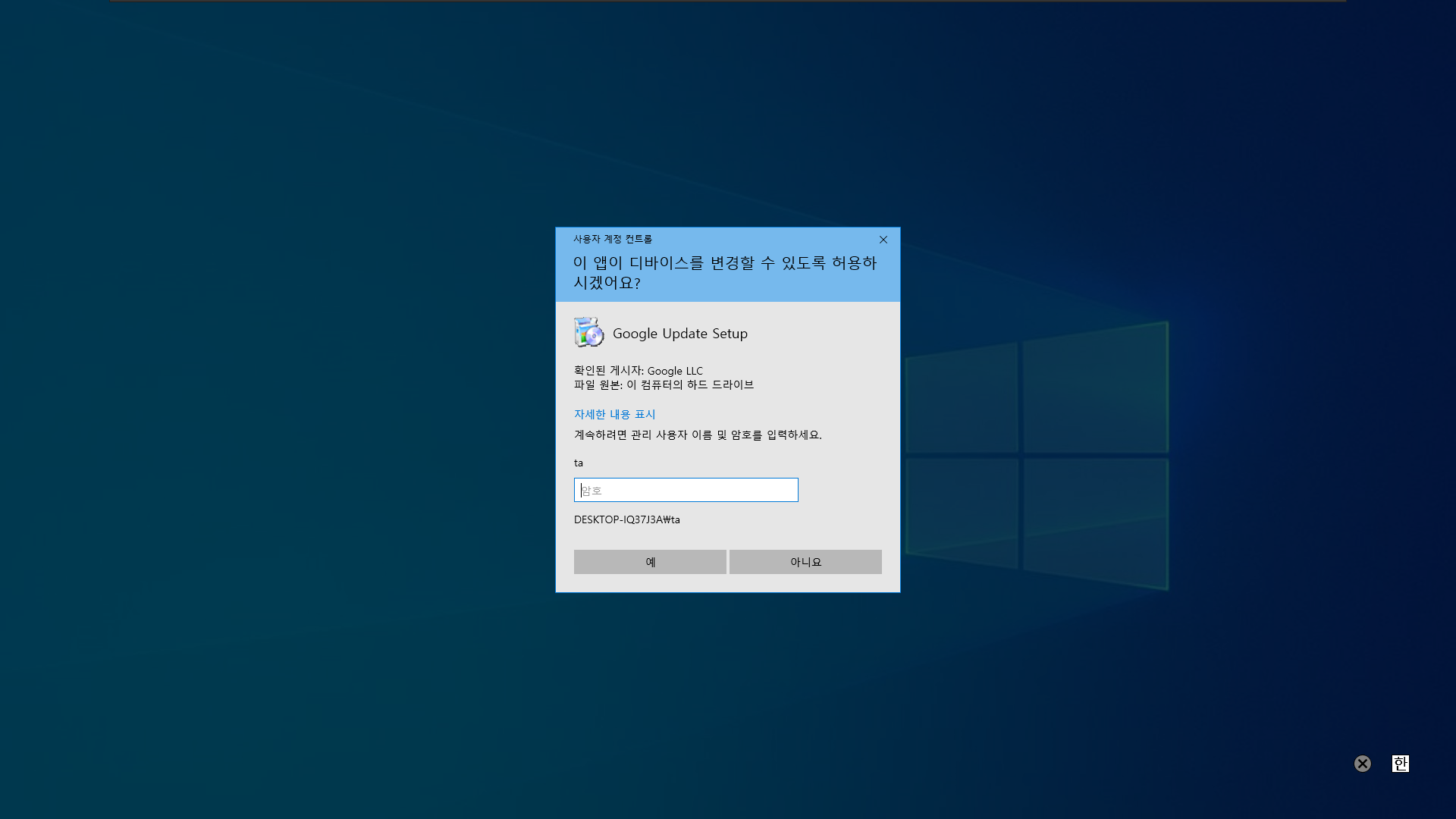Image resolution: width=1456 pixels, height=819 pixels.
Task: Click the 사용자 계정 컨트롤 title text
Action: [x=613, y=240]
